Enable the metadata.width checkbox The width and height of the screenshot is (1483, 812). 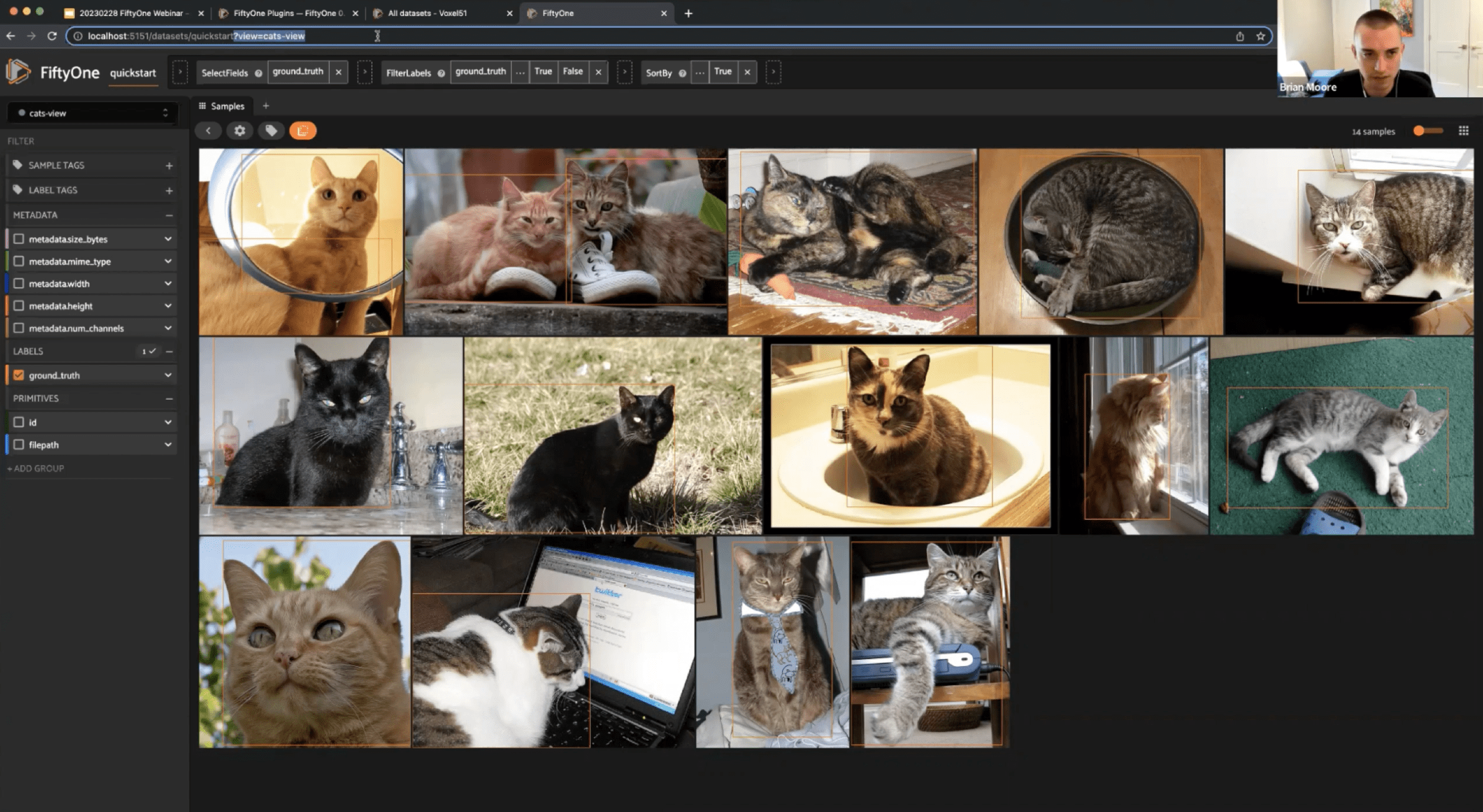[x=19, y=284]
